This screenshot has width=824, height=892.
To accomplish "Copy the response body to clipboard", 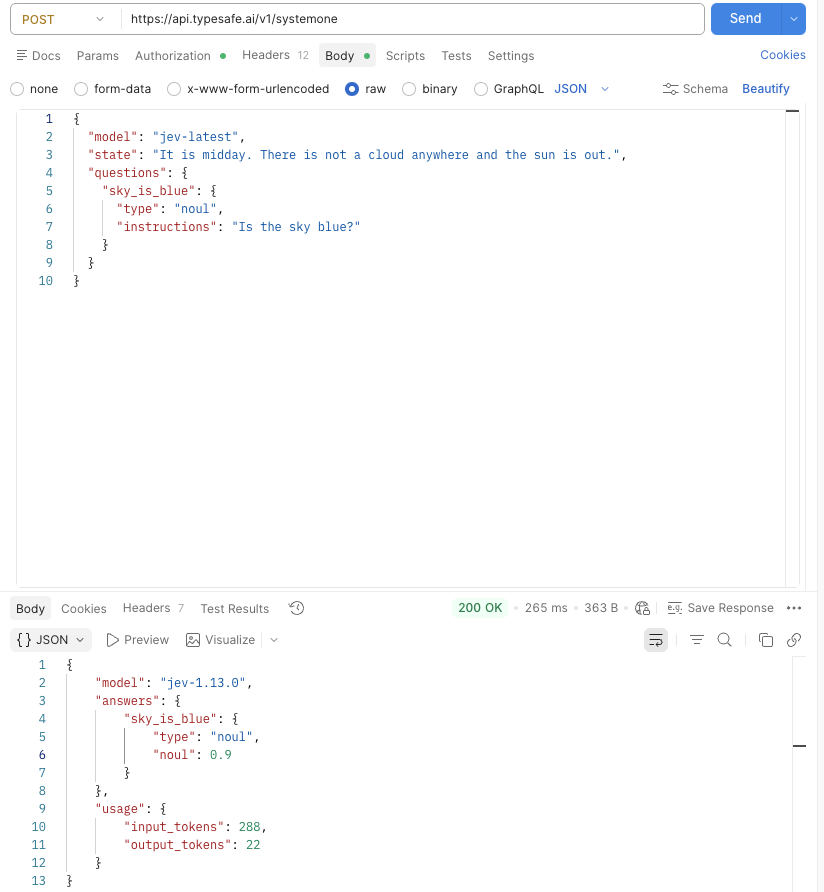I will point(766,640).
